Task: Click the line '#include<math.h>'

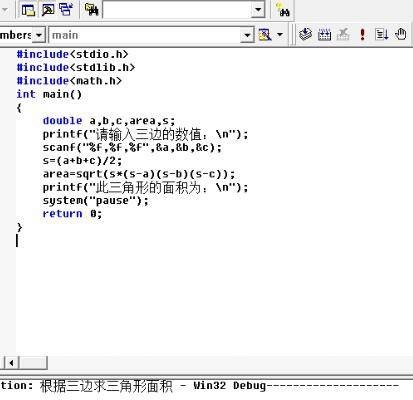Action: [69, 81]
